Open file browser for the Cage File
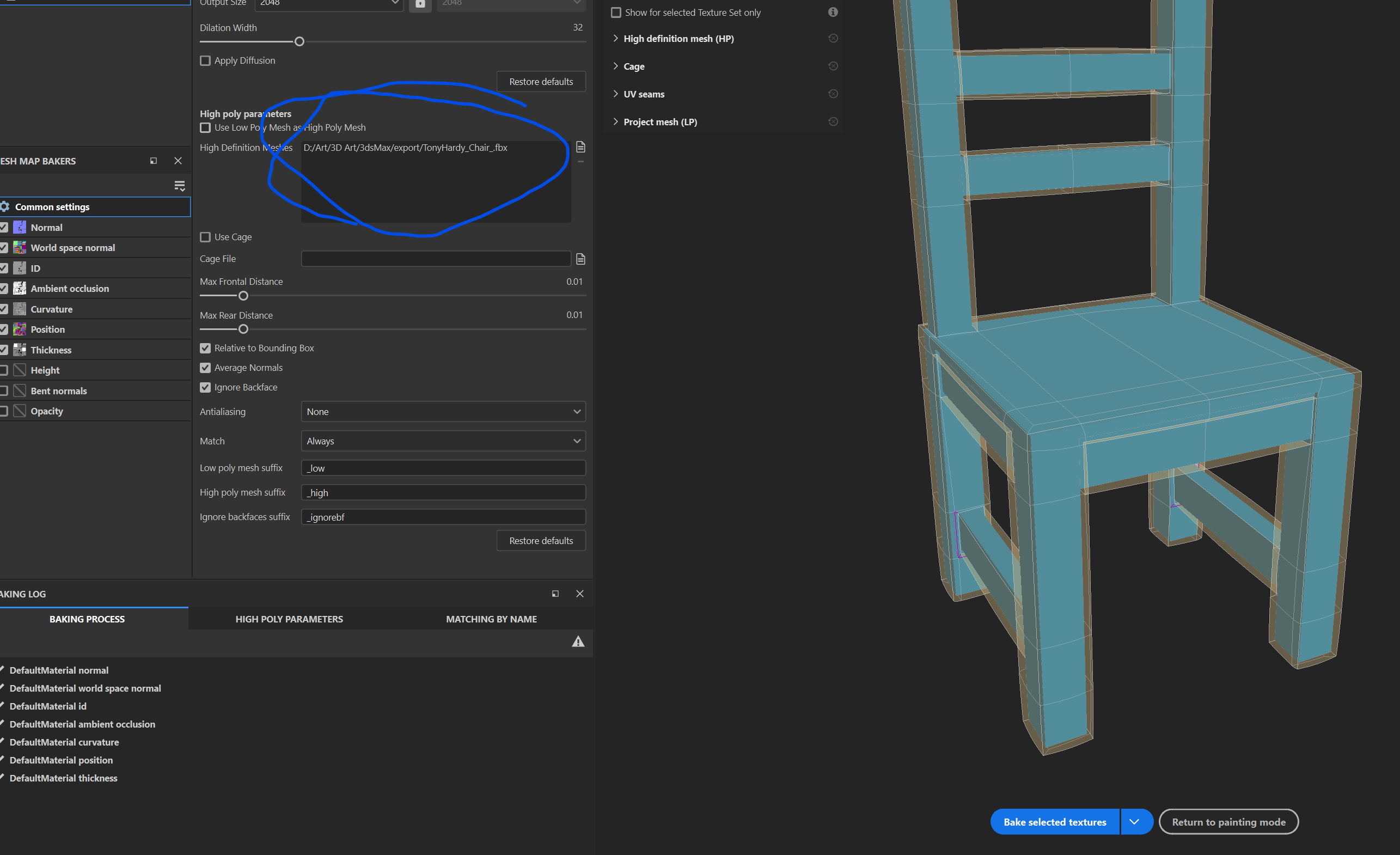This screenshot has height=855, width=1400. (580, 259)
